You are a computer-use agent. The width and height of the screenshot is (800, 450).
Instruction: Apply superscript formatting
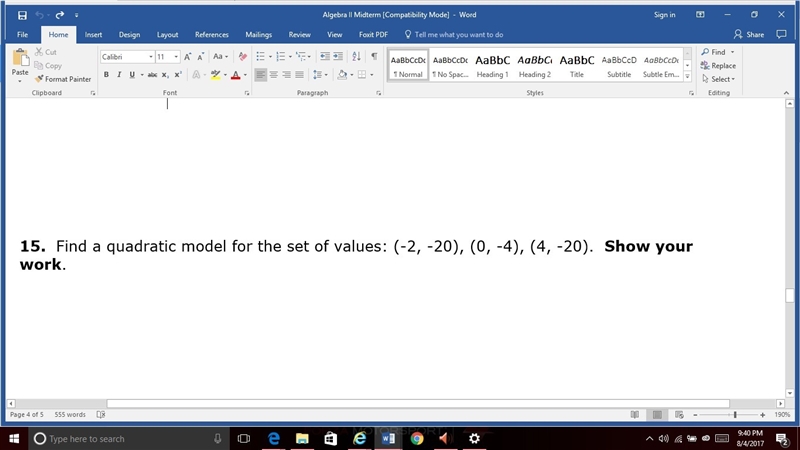(x=178, y=74)
